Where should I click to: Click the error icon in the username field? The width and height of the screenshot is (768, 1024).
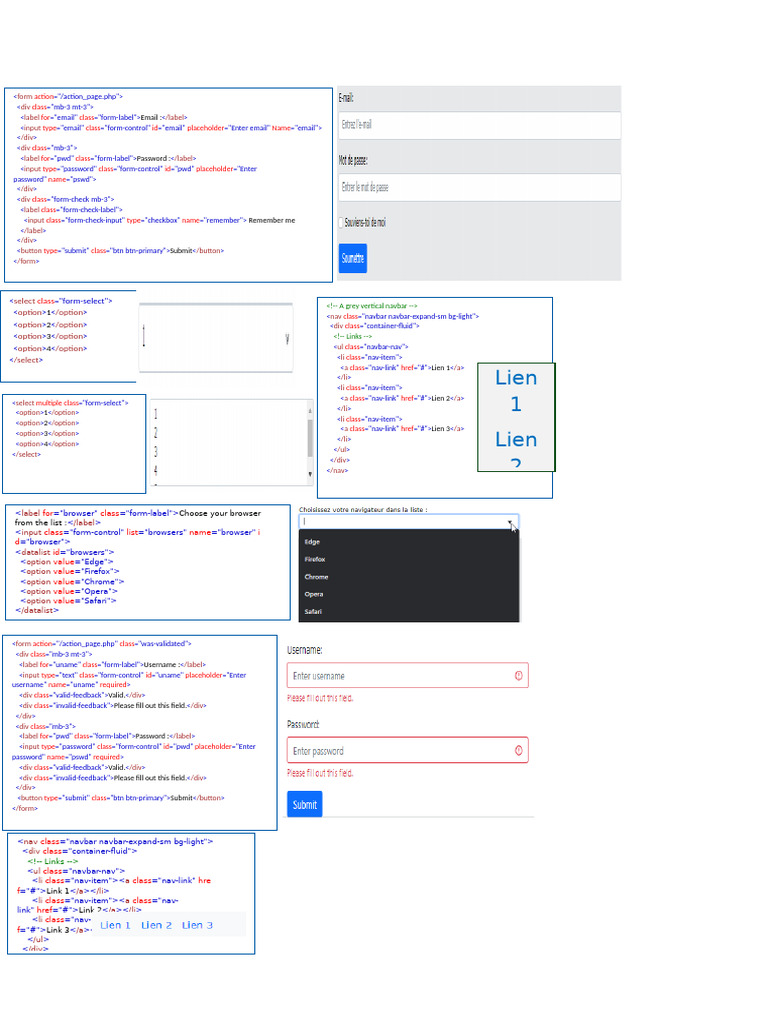tap(519, 676)
